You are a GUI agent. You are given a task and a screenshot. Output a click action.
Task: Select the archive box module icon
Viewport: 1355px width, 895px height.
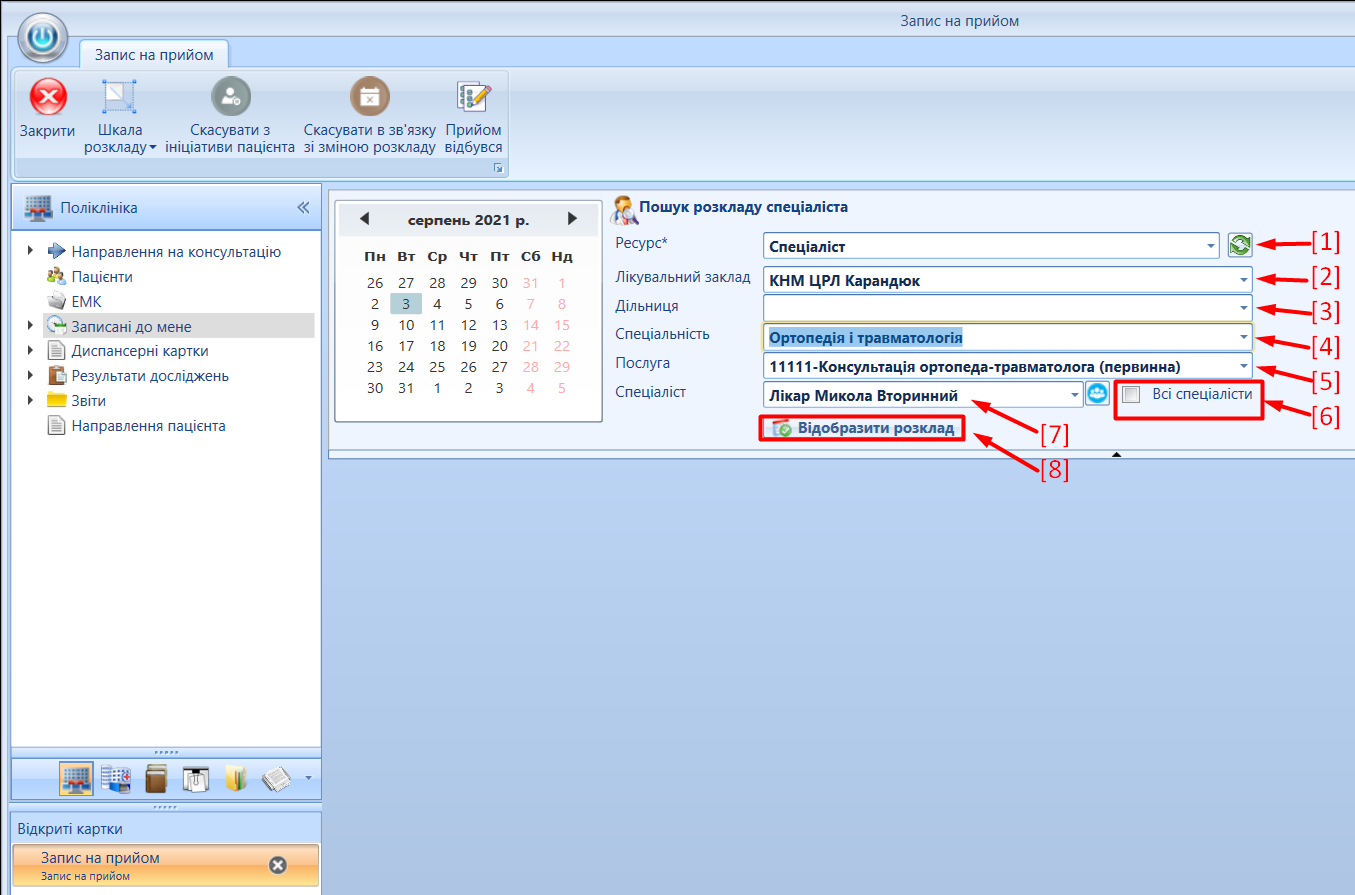[x=195, y=778]
